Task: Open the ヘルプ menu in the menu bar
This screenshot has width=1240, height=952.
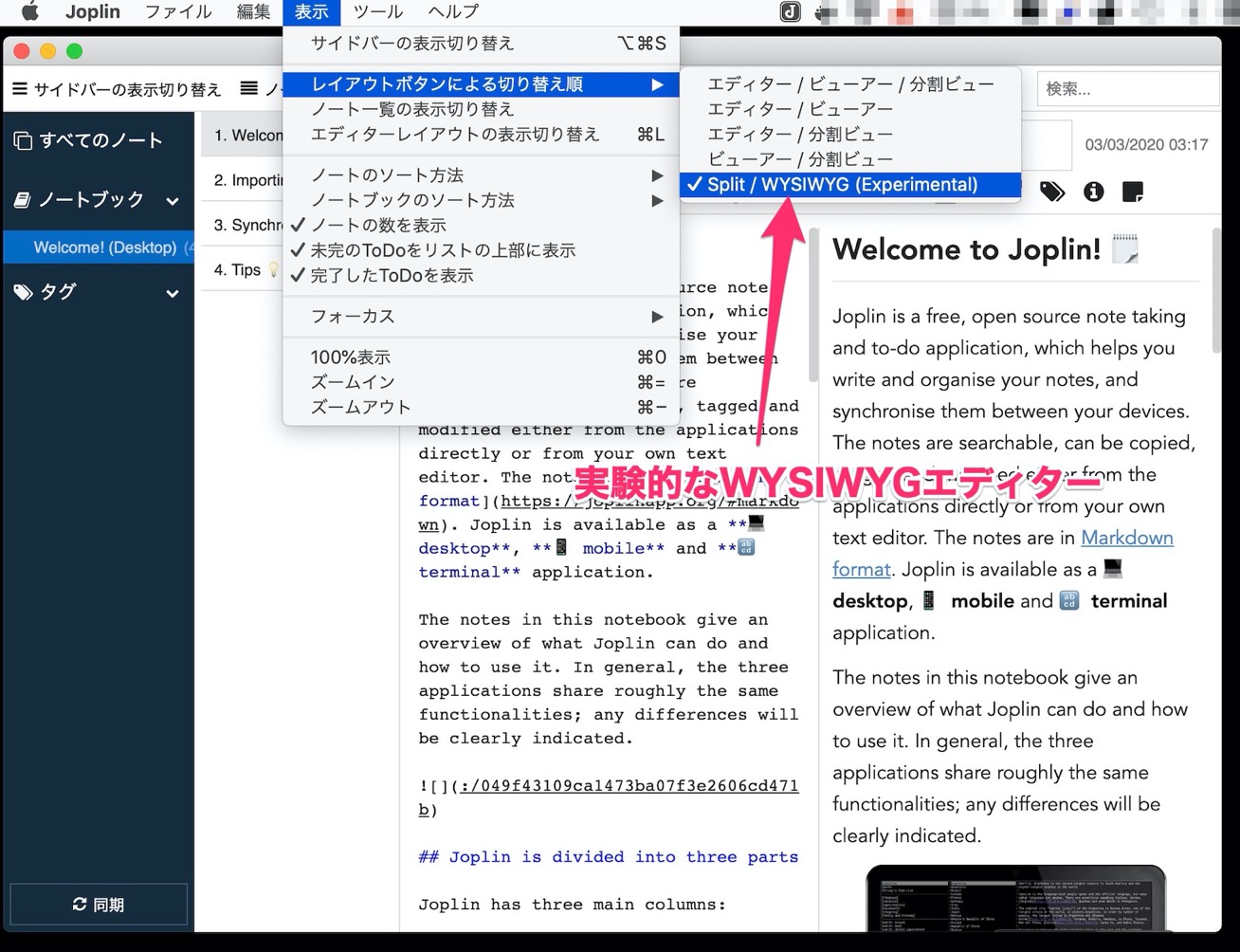Action: pyautogui.click(x=452, y=12)
